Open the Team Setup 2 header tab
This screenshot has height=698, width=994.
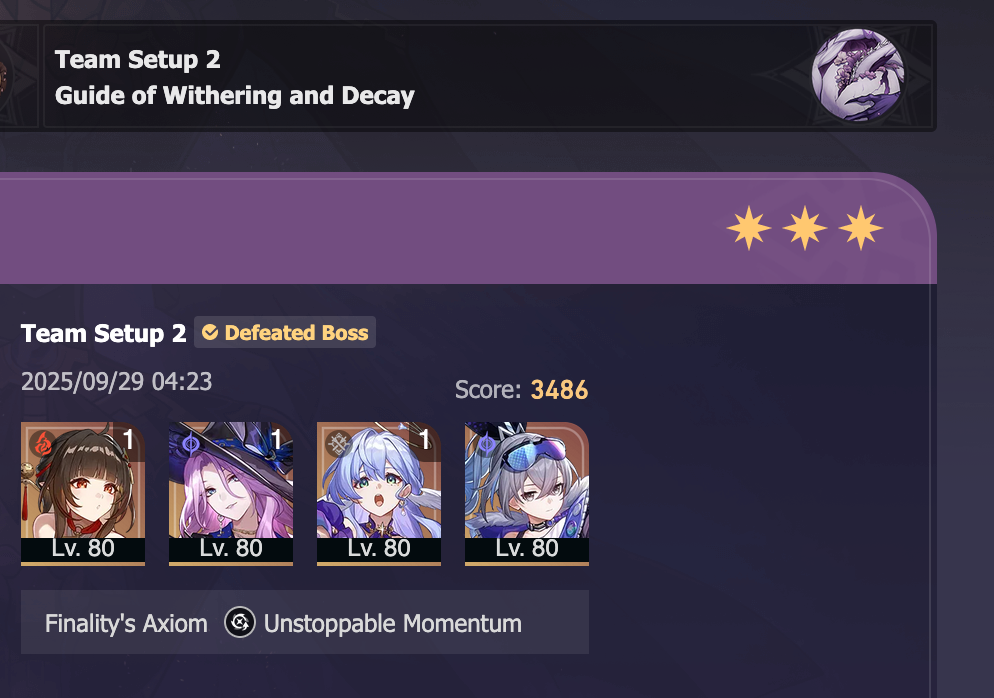pyautogui.click(x=488, y=76)
